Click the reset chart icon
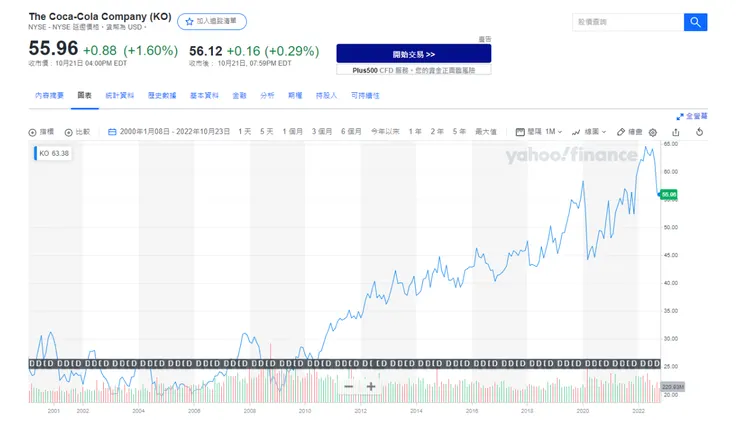 point(699,132)
